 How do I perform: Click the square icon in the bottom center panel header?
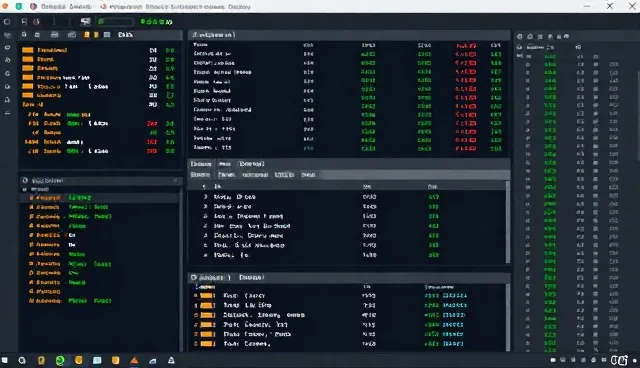[x=194, y=277]
